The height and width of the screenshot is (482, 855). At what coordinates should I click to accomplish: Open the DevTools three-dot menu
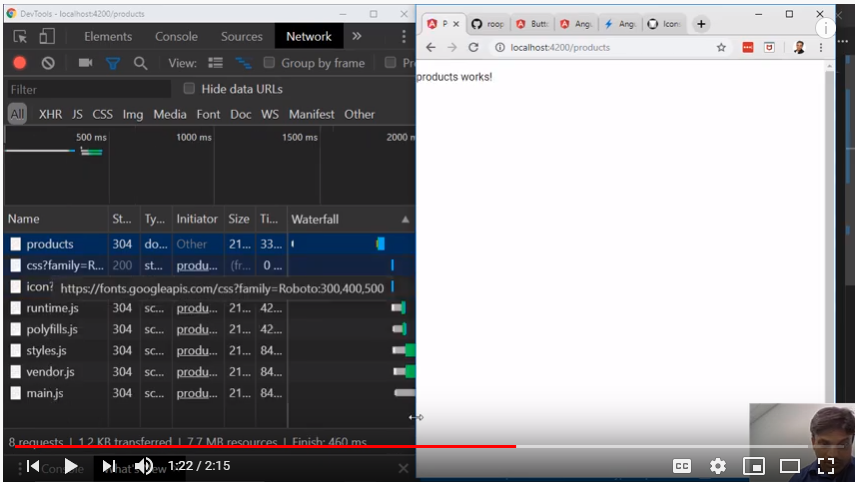coord(404,37)
